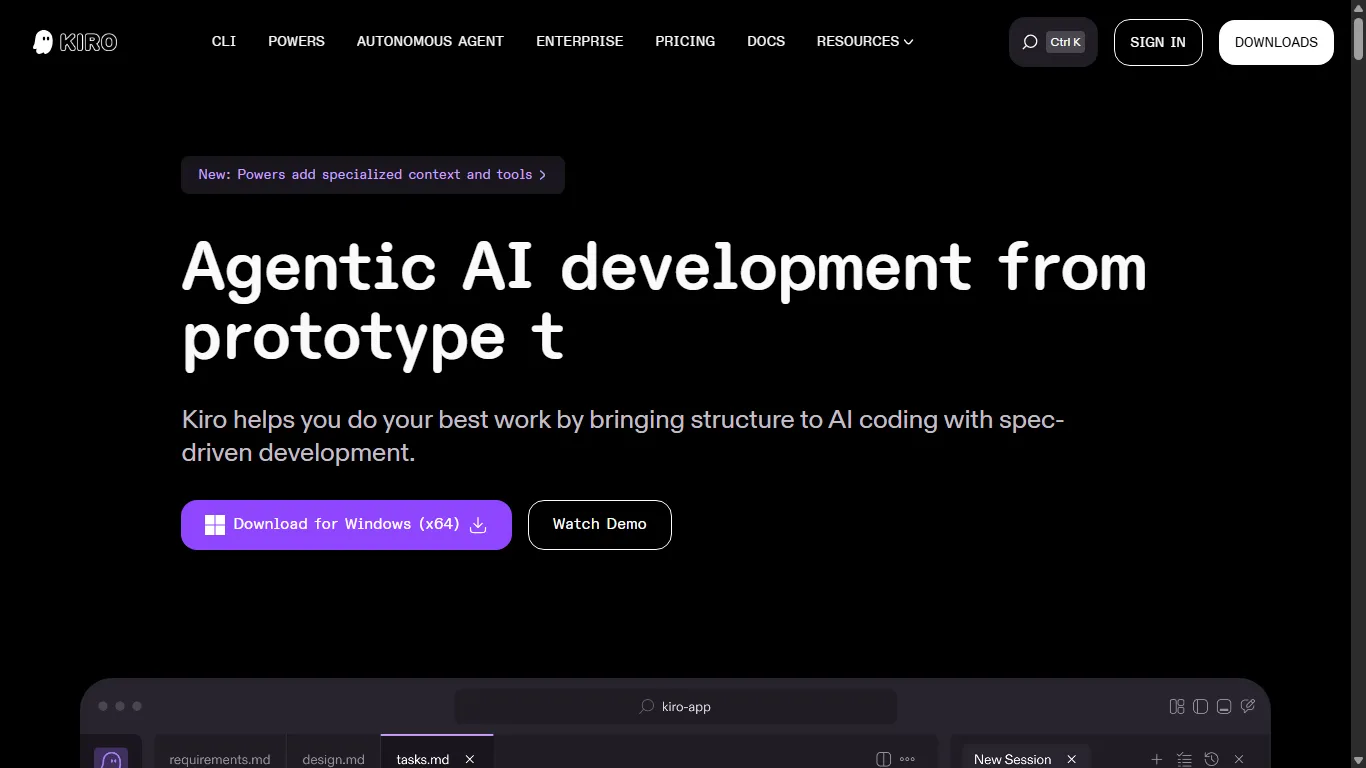The image size is (1366, 768).
Task: Expand the Resources dropdown menu
Action: pyautogui.click(x=865, y=42)
